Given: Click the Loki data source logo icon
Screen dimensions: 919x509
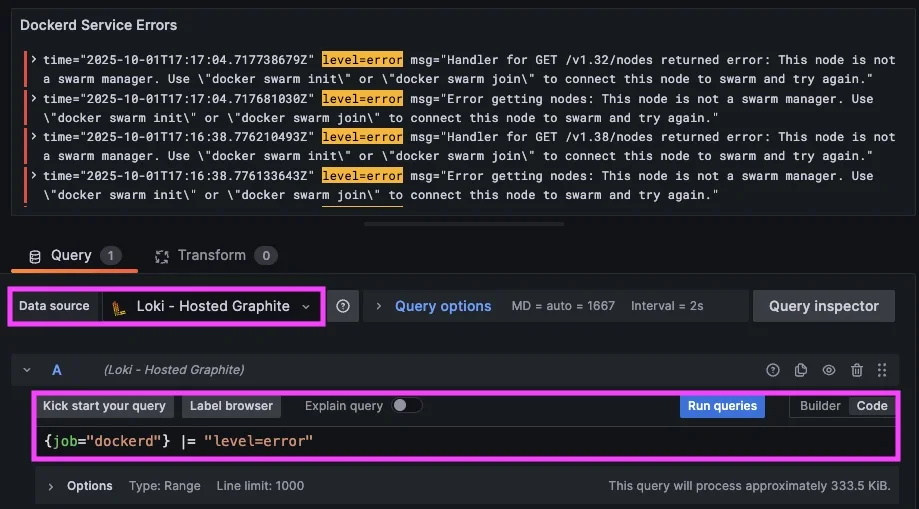Looking at the screenshot, I should point(120,307).
